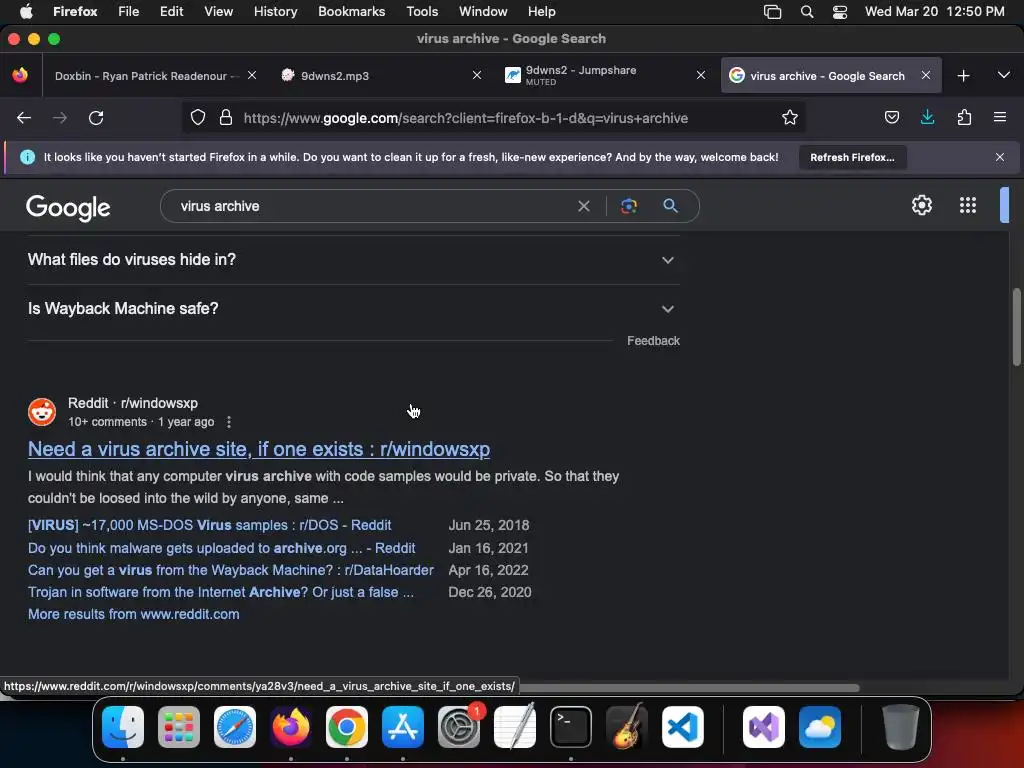1024x768 pixels.
Task: Open the ~17,000 MS-DOS Virus samples link
Action: point(210,525)
